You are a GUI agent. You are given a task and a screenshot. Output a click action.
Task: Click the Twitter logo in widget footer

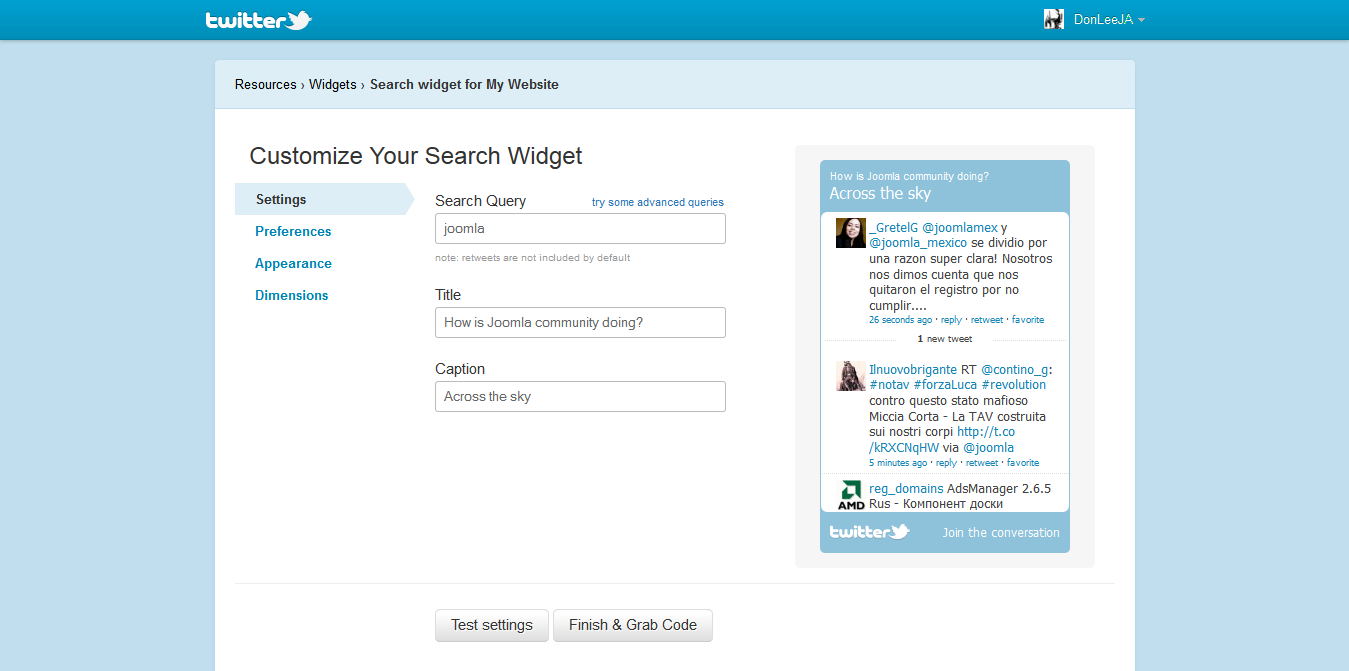(x=869, y=532)
